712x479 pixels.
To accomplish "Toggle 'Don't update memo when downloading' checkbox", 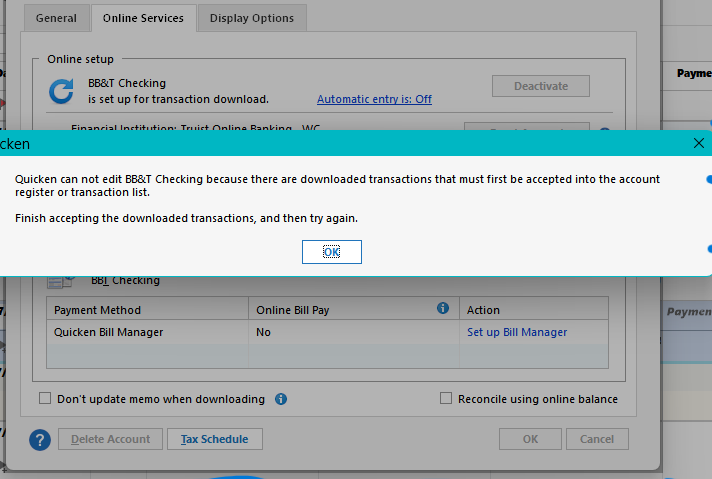I will pyautogui.click(x=45, y=398).
